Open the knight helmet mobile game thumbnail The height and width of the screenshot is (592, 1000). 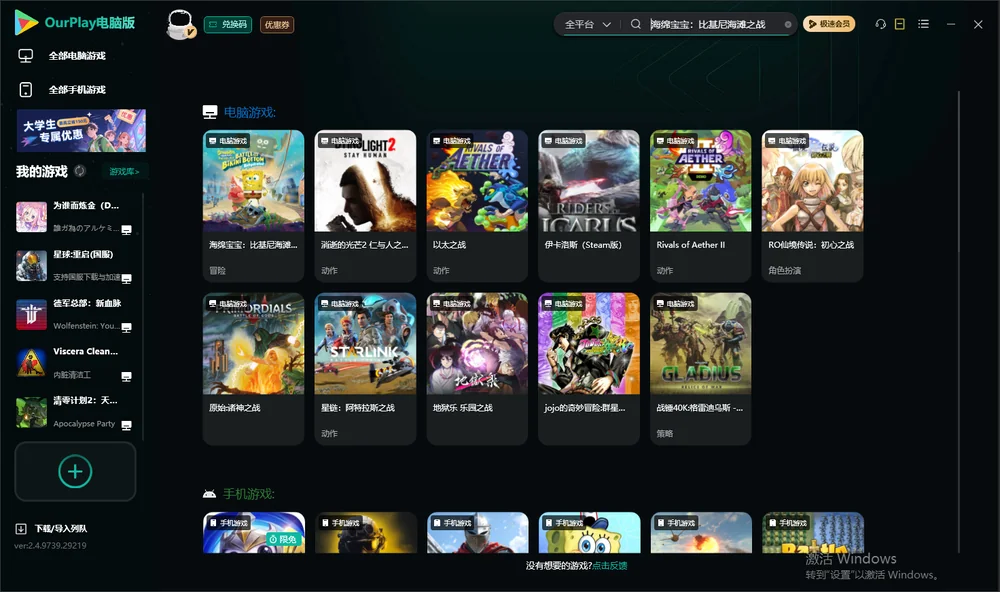[x=478, y=532]
